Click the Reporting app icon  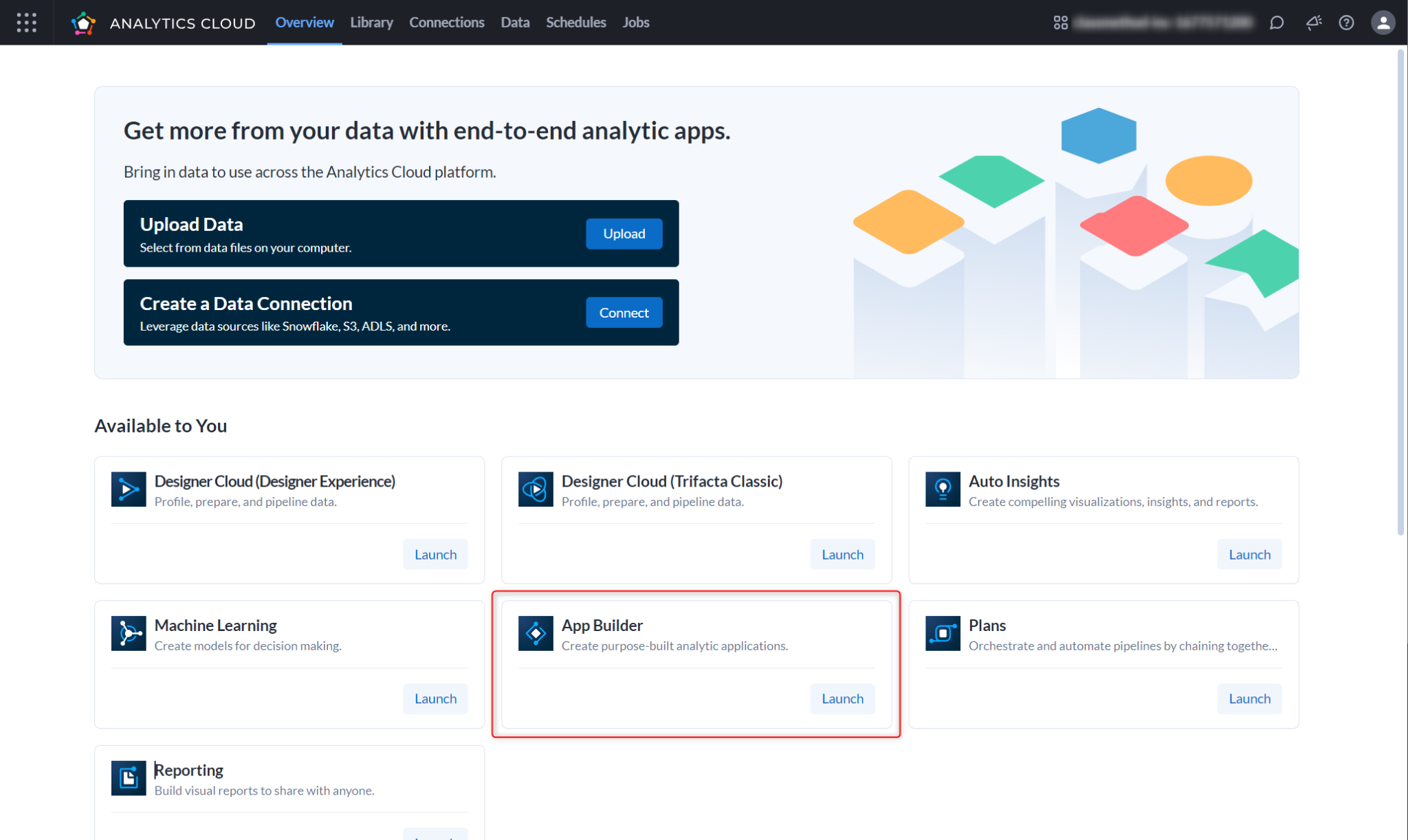pyautogui.click(x=129, y=777)
